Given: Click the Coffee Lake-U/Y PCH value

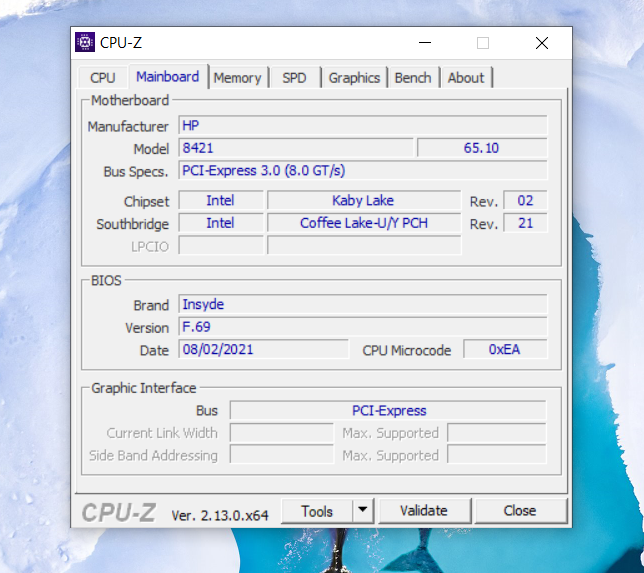Looking at the screenshot, I should click(364, 223).
